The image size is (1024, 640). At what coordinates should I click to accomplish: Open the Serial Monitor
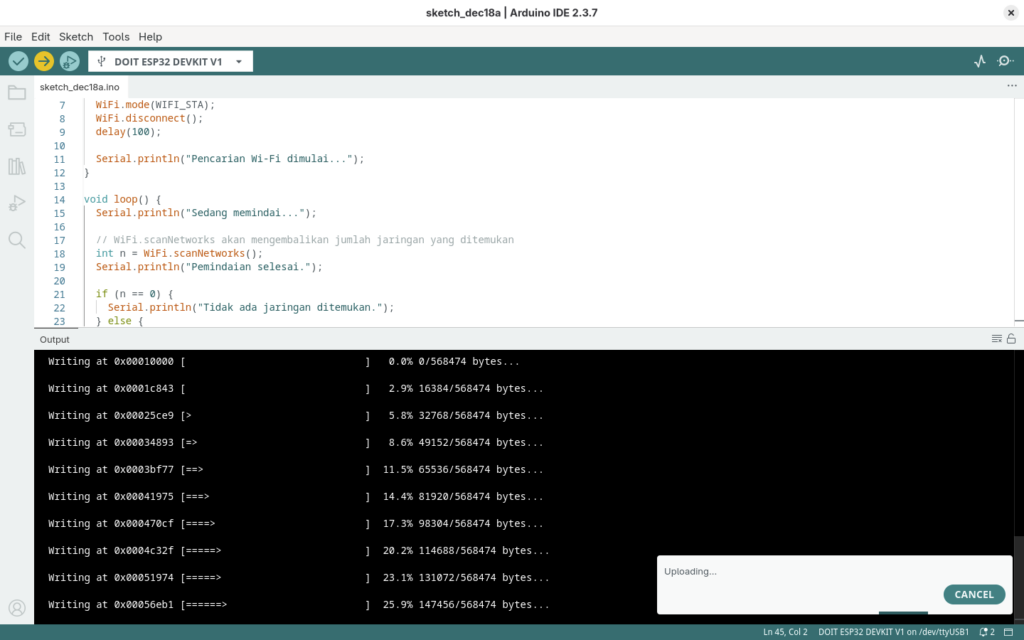pos(1004,61)
